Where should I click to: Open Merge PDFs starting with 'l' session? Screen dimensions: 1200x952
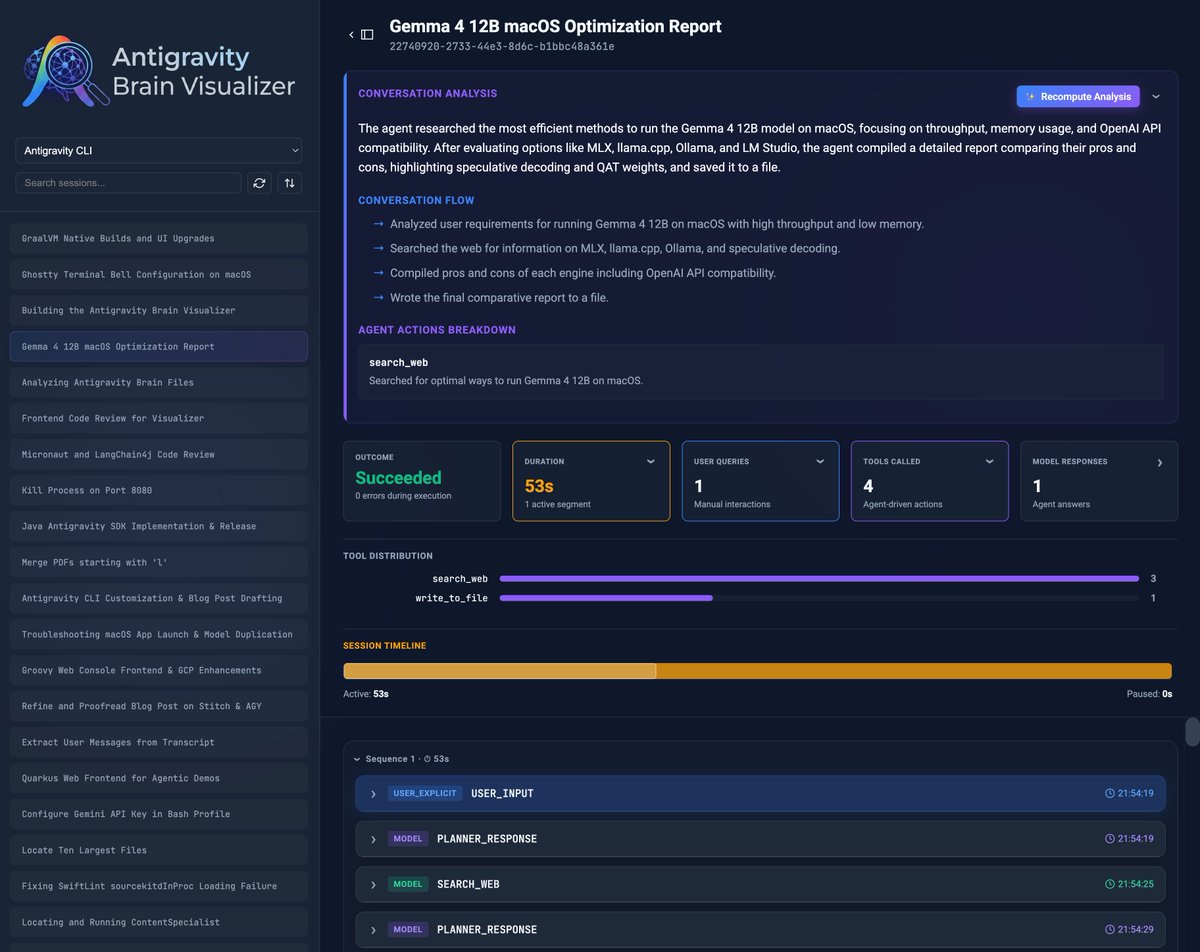(x=158, y=562)
